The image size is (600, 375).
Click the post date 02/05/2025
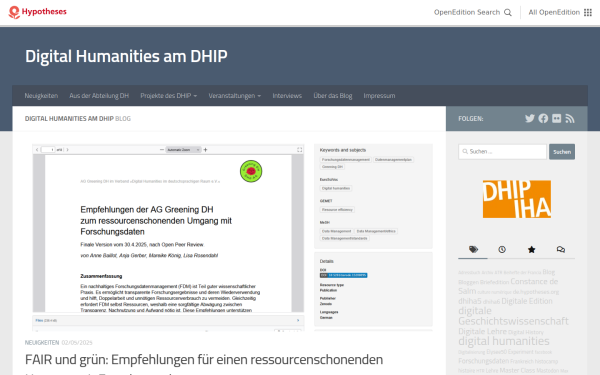tap(77, 342)
